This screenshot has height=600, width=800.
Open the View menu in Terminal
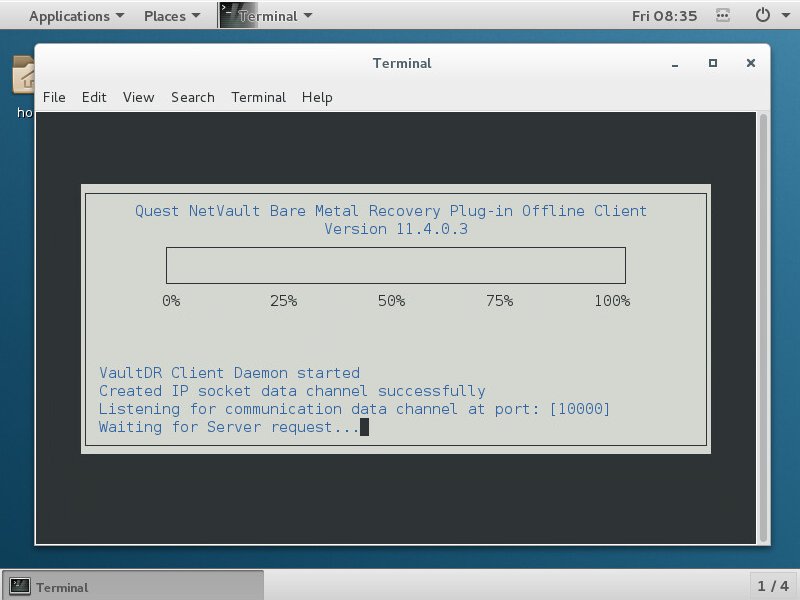pos(138,97)
